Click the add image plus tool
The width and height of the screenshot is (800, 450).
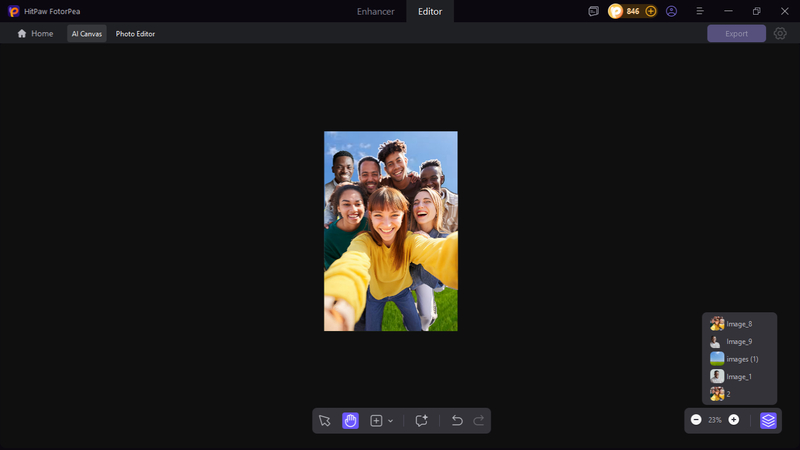coord(376,420)
